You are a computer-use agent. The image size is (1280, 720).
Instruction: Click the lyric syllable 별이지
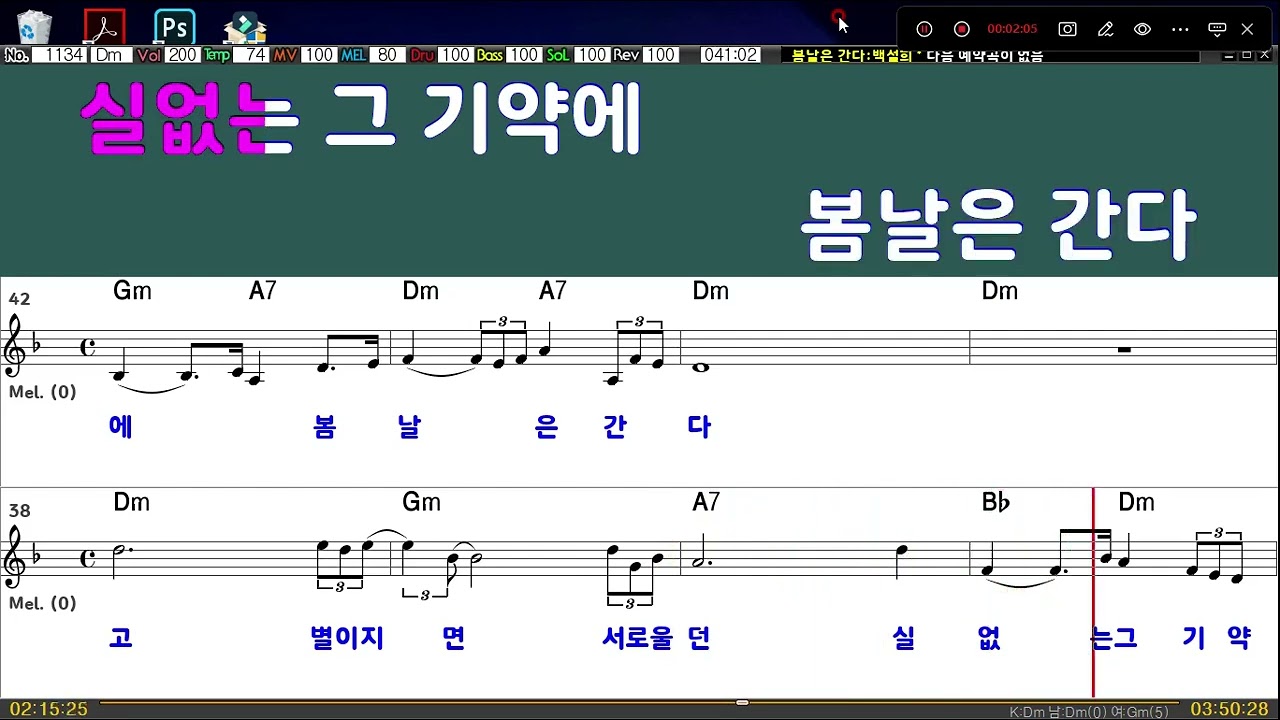347,638
